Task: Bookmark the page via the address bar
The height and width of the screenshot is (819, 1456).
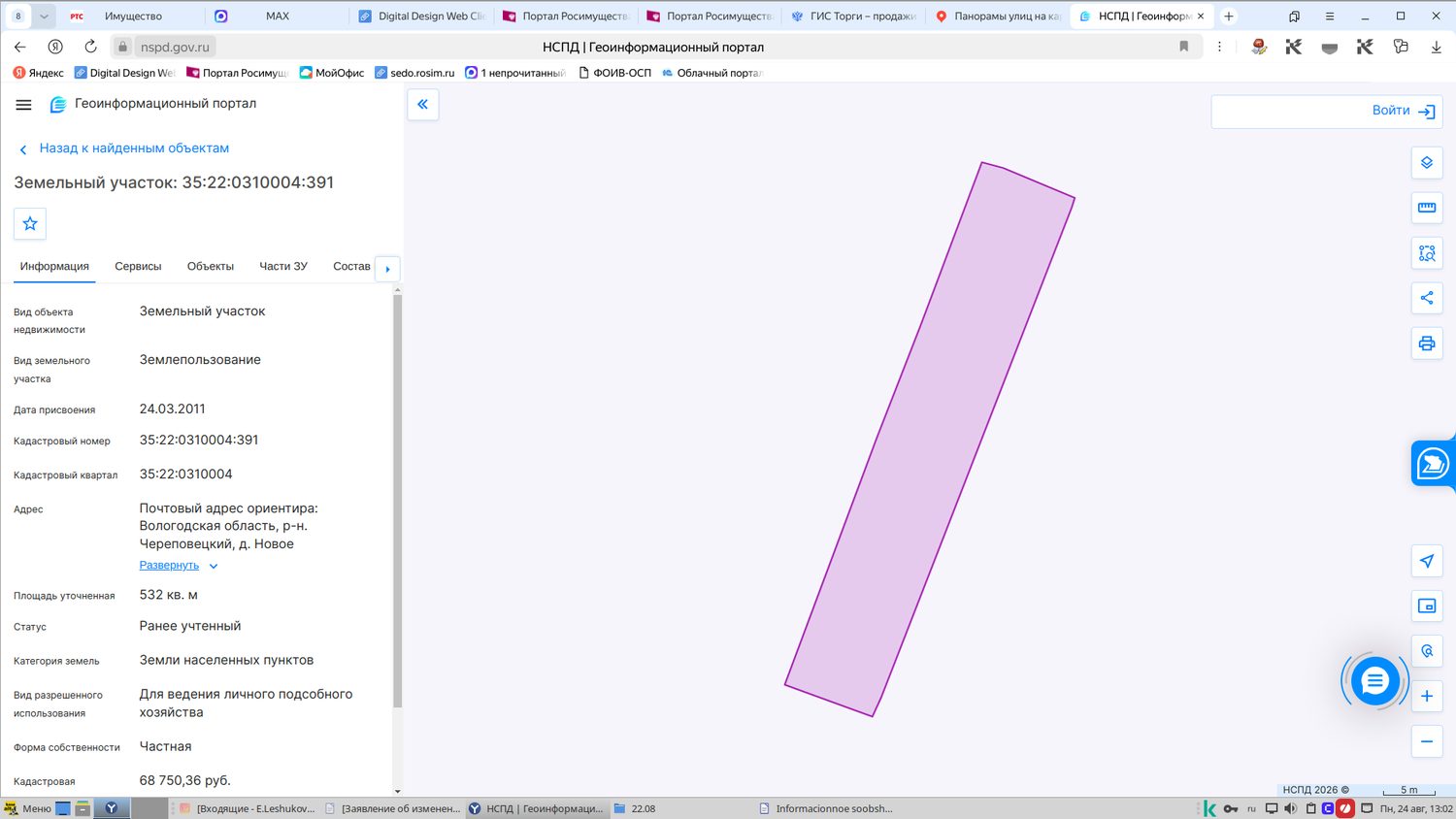Action: pyautogui.click(x=1183, y=47)
